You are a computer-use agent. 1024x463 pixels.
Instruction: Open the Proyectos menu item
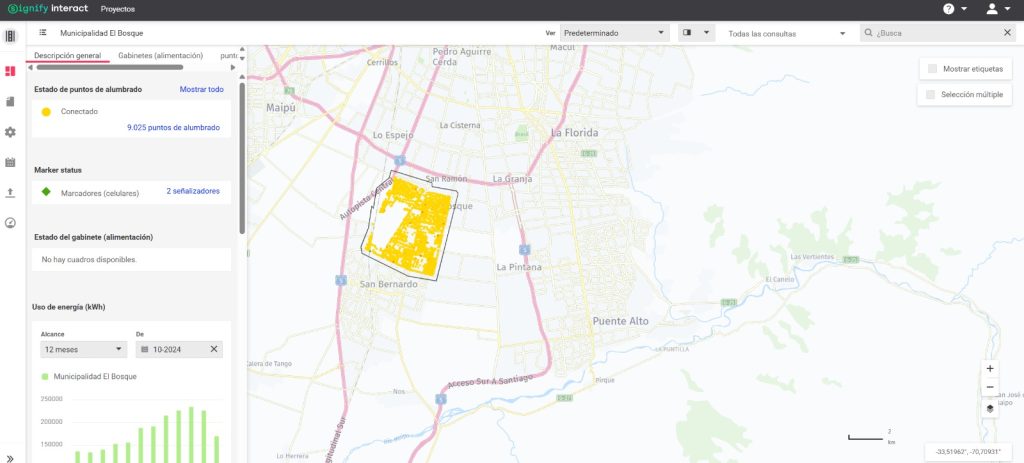pos(118,8)
